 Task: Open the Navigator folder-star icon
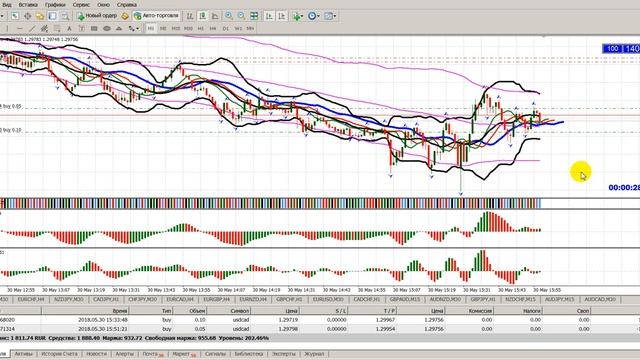(x=40, y=16)
